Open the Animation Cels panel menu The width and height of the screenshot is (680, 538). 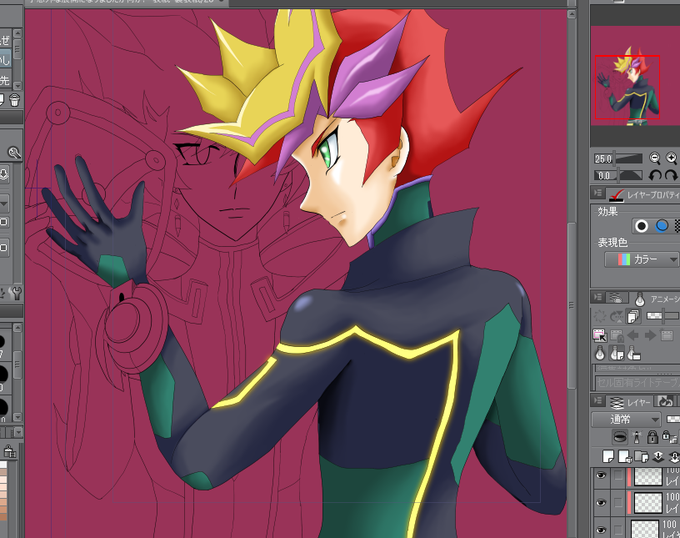click(598, 297)
